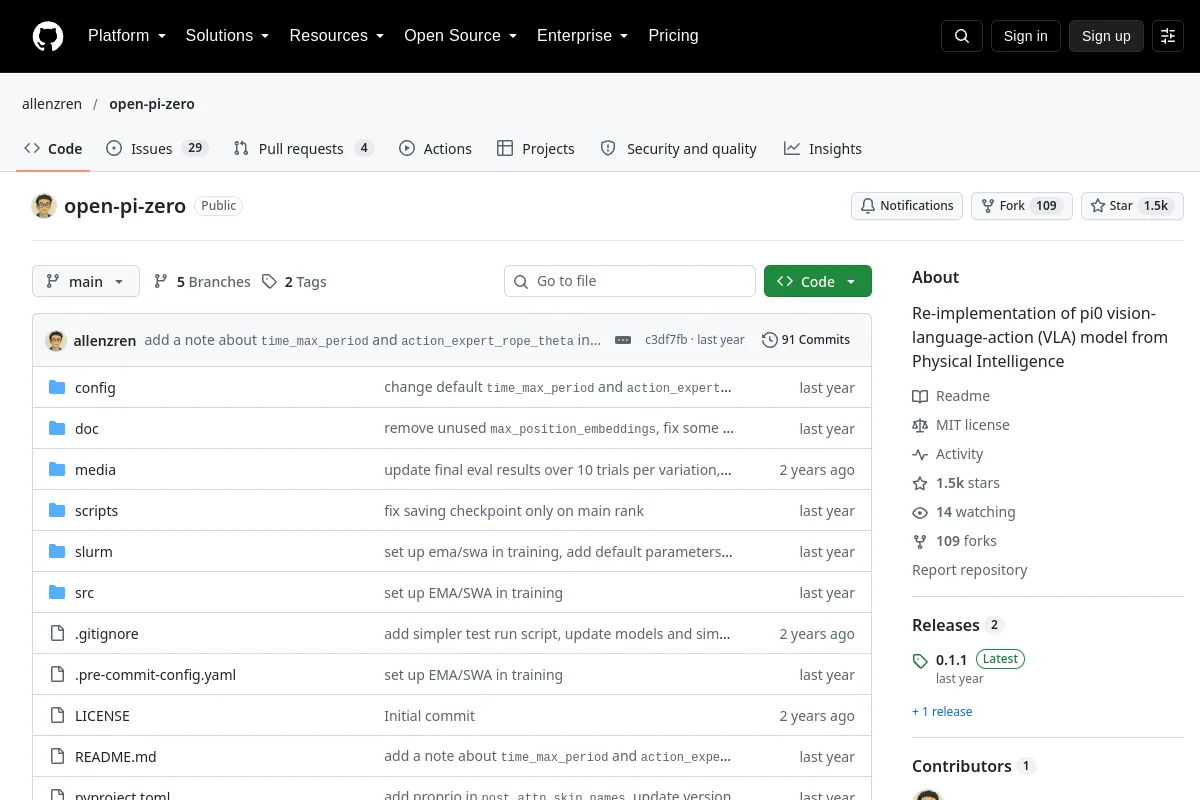
Task: Expand the Platform menu
Action: (x=126, y=36)
